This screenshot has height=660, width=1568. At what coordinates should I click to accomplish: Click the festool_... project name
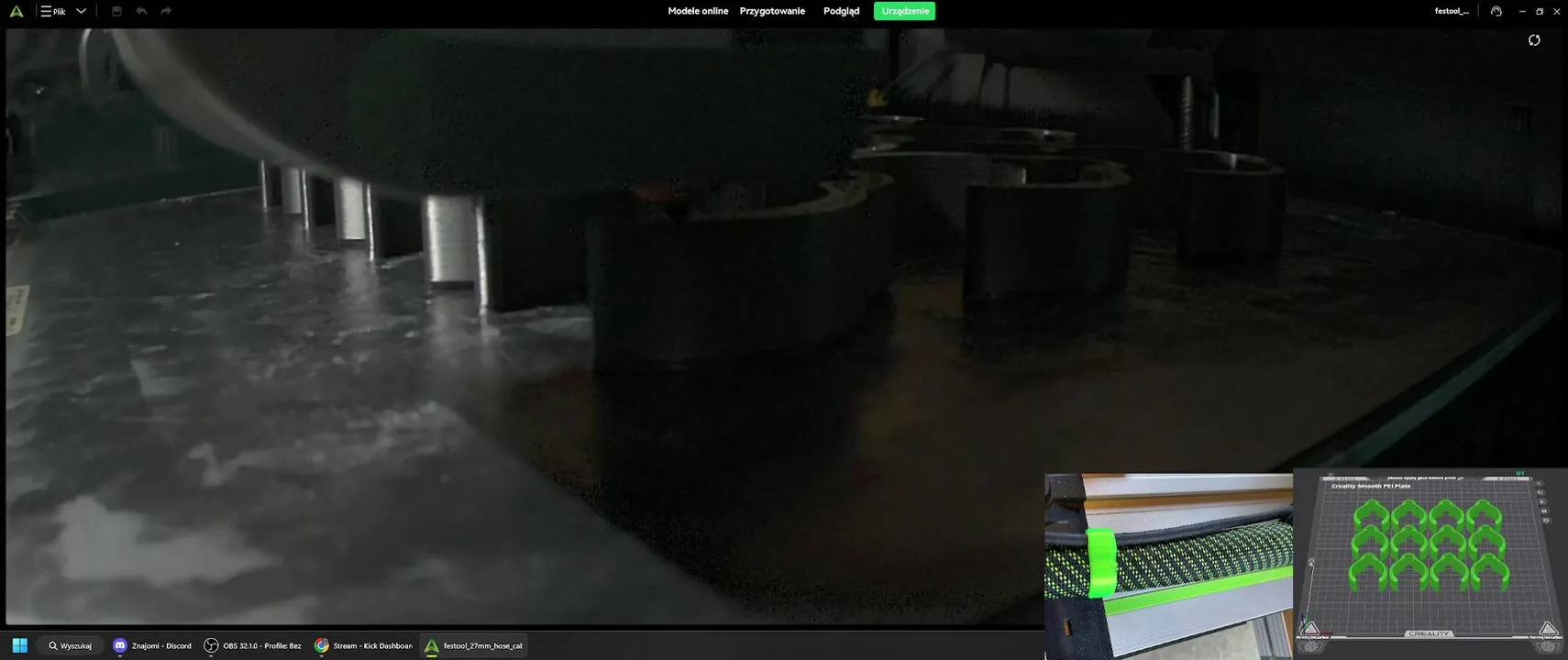(1452, 11)
